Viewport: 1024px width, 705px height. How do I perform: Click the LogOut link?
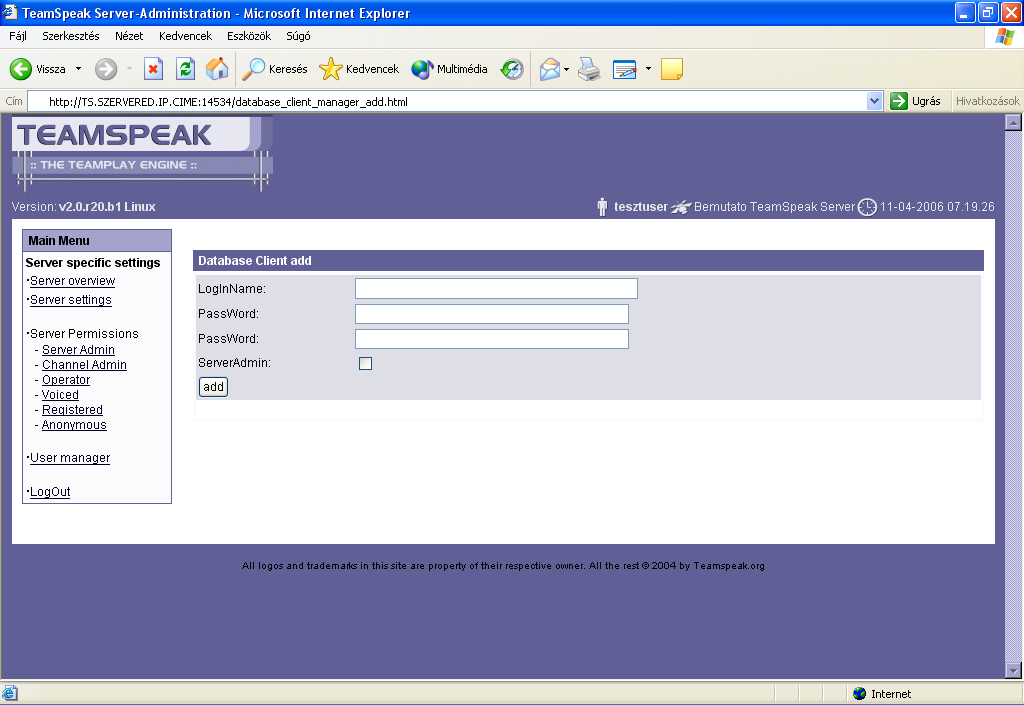pos(50,492)
